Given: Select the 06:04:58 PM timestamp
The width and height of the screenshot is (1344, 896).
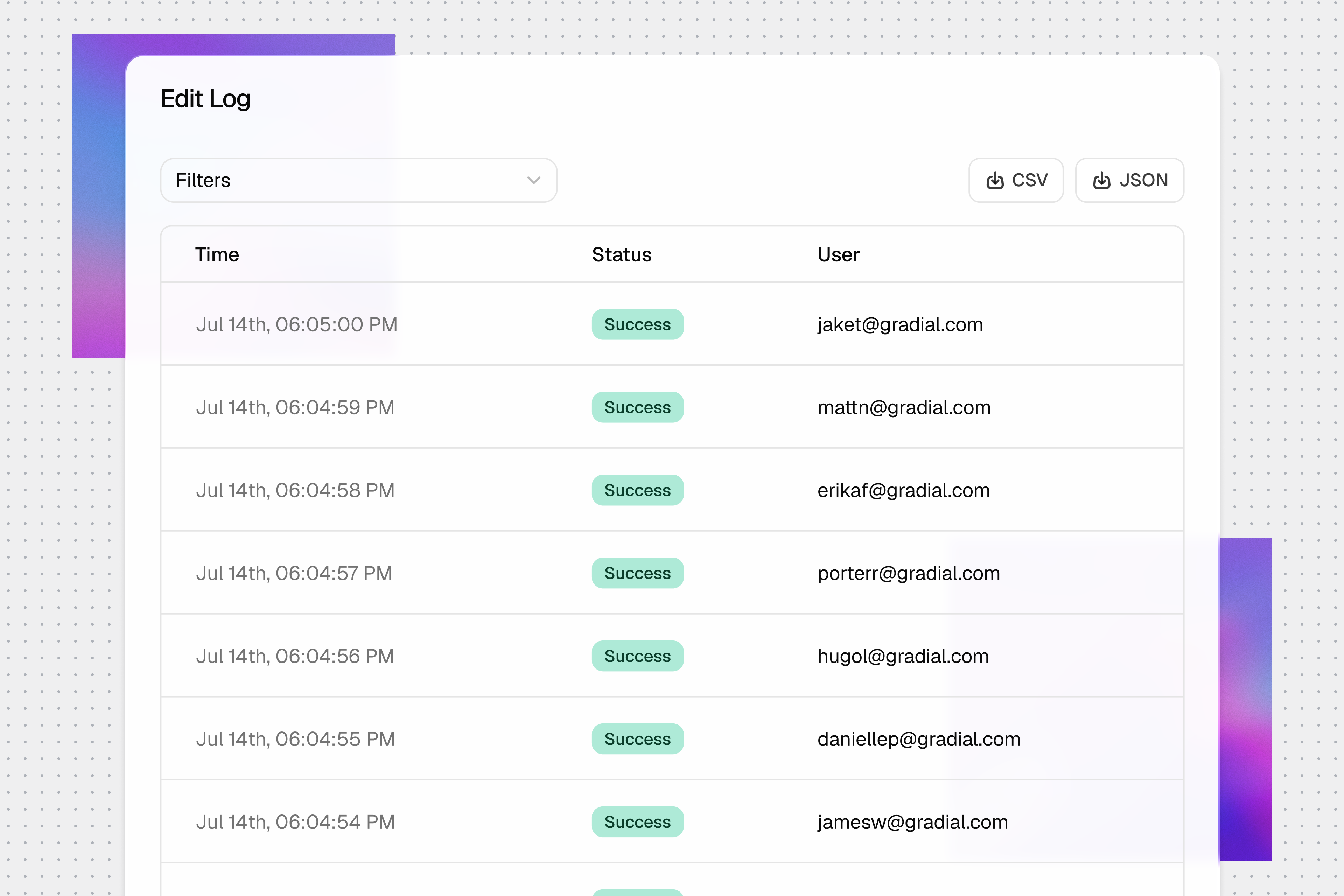Looking at the screenshot, I should [x=295, y=490].
